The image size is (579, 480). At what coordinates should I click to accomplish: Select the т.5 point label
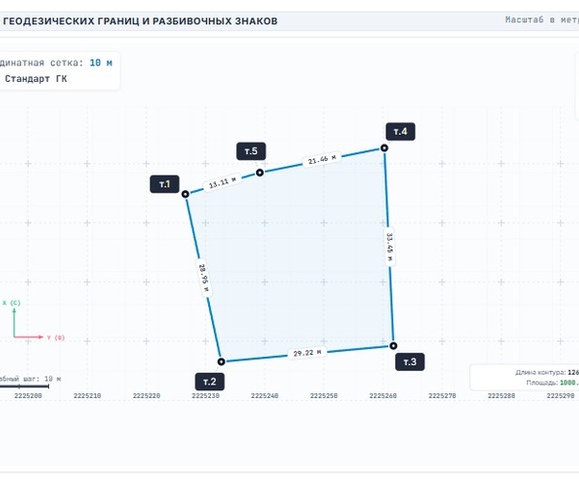251,151
